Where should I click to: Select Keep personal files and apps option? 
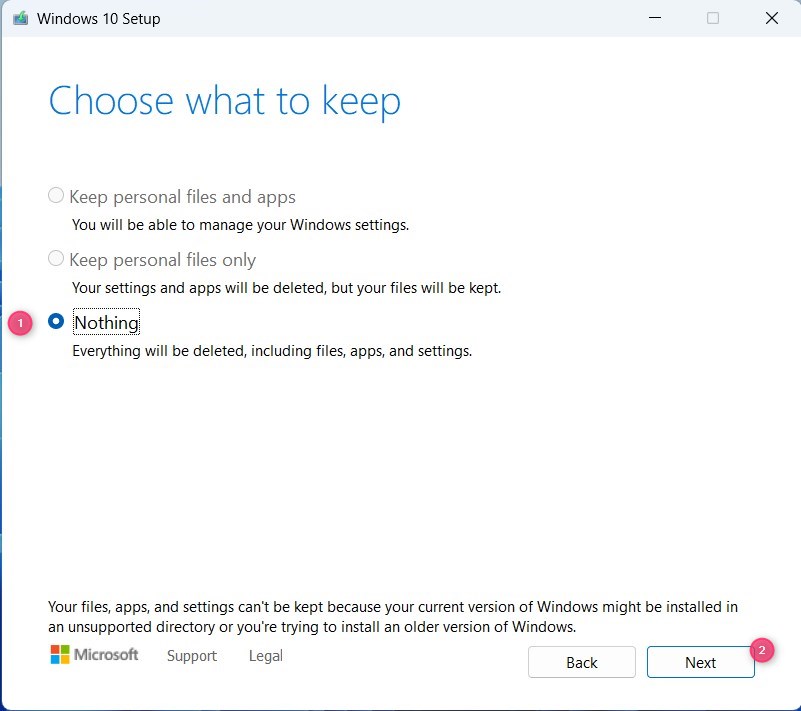pyautogui.click(x=56, y=195)
